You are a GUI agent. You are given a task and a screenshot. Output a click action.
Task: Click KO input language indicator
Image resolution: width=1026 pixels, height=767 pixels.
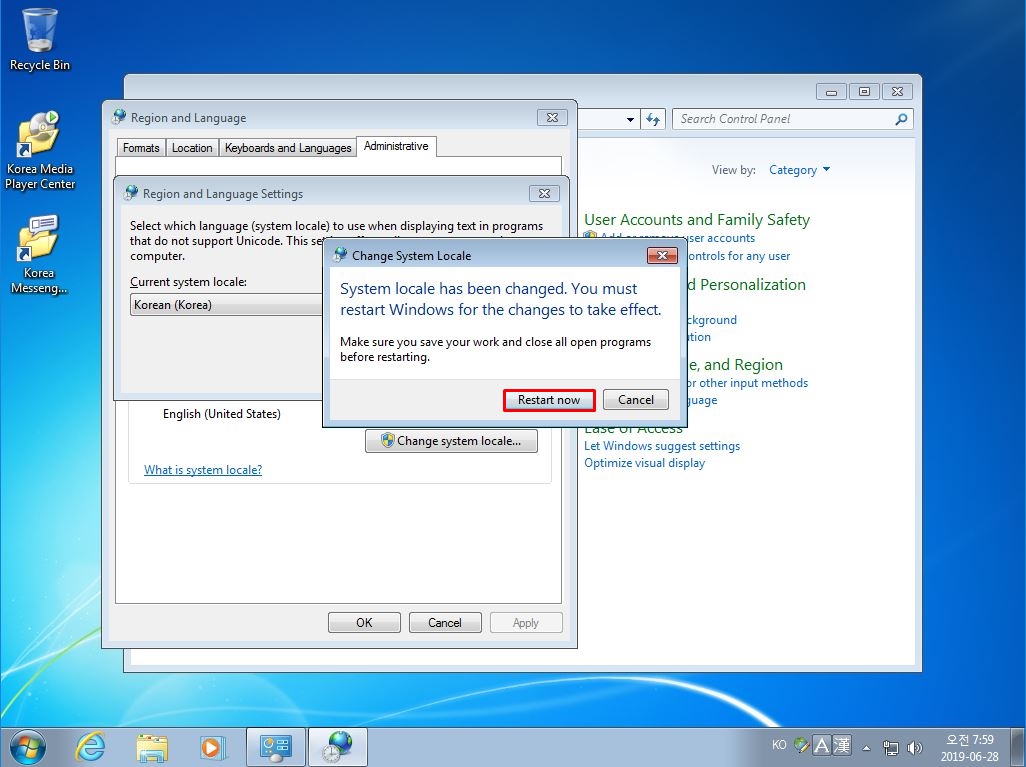pos(779,745)
